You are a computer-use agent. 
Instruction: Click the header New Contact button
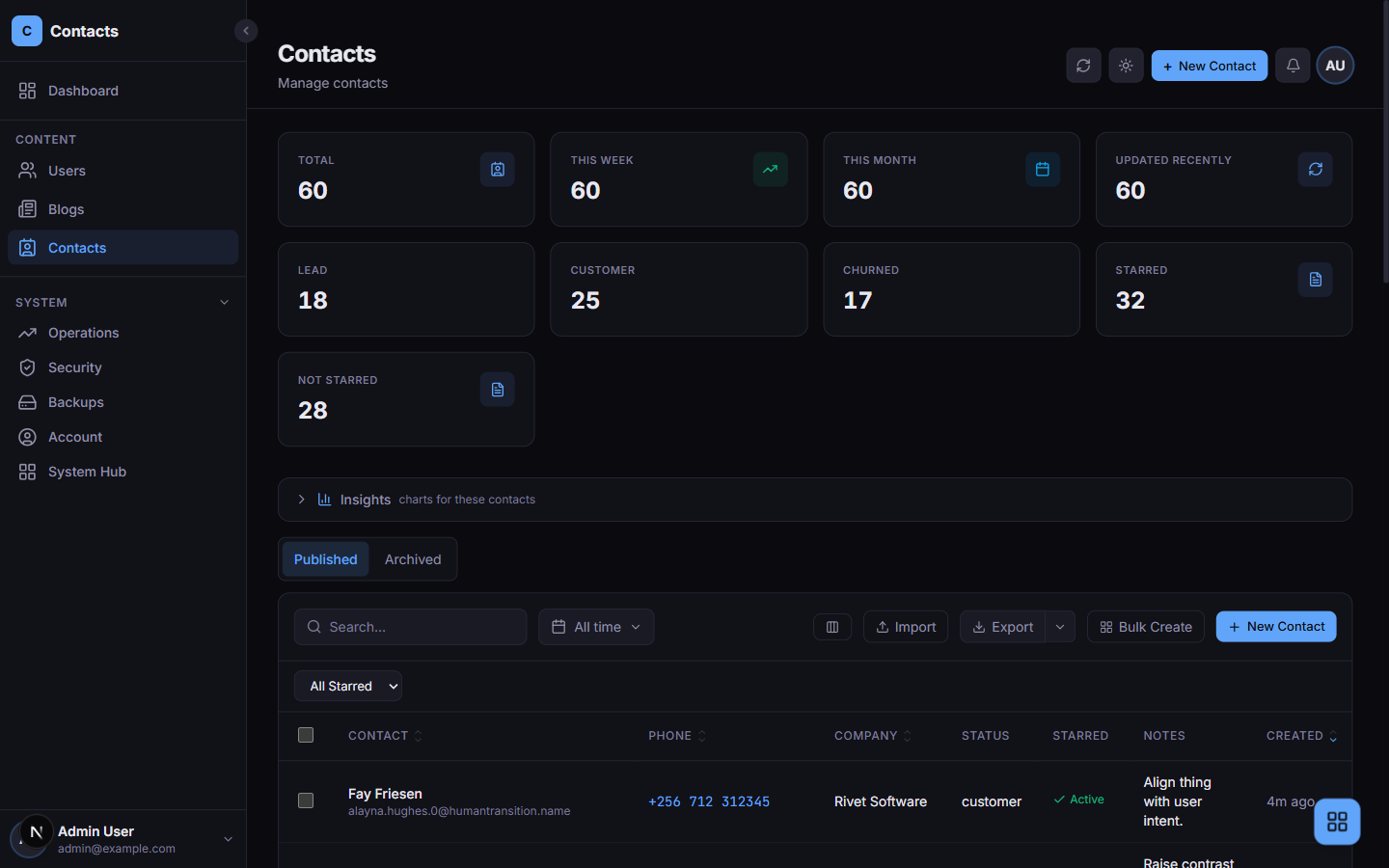point(1210,66)
